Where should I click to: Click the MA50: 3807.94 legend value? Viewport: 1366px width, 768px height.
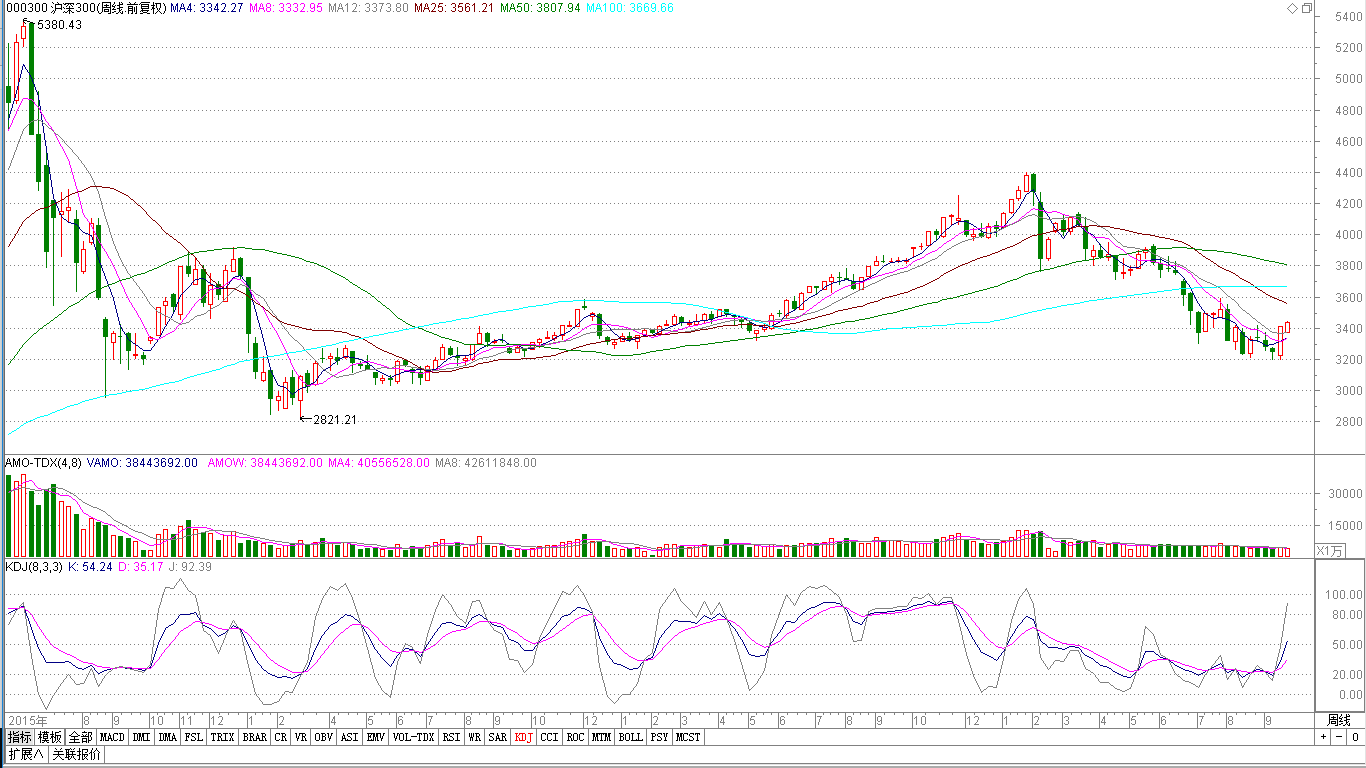tap(540, 8)
